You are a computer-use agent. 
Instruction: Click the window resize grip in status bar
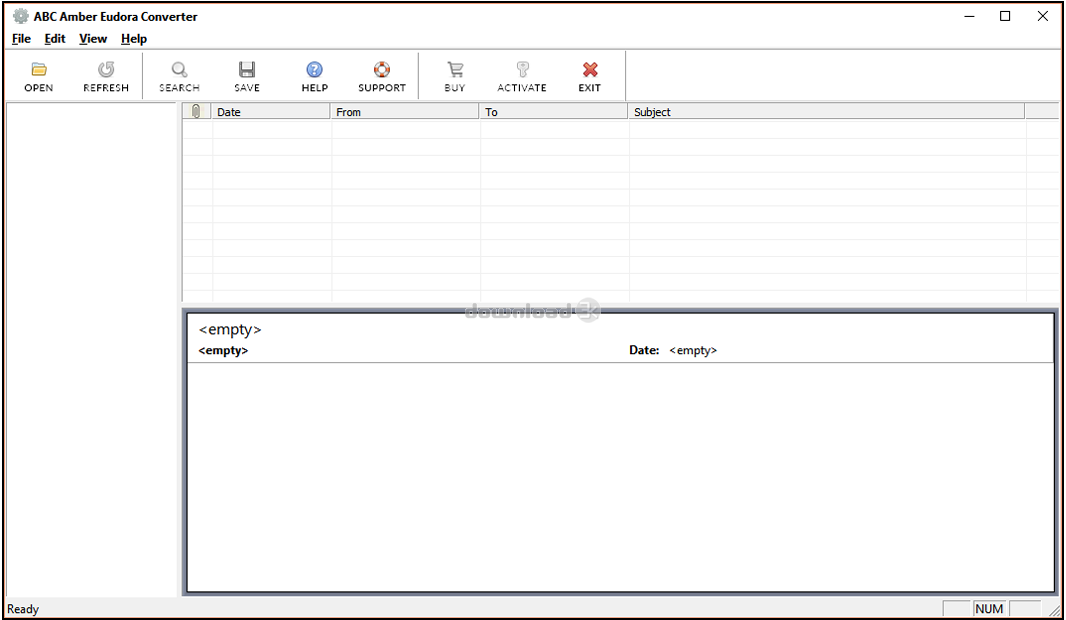point(1054,611)
